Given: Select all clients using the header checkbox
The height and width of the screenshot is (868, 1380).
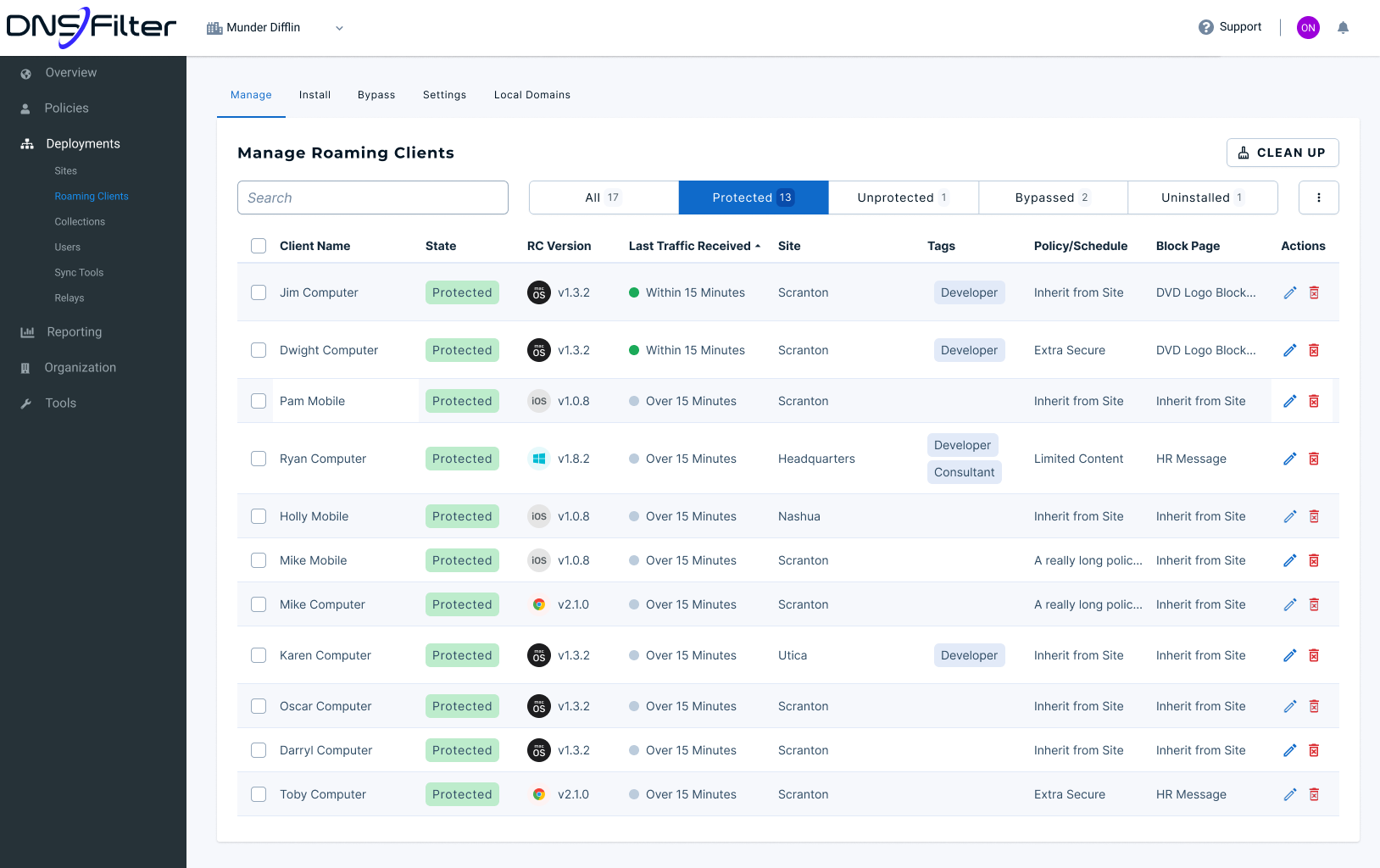Looking at the screenshot, I should [259, 245].
